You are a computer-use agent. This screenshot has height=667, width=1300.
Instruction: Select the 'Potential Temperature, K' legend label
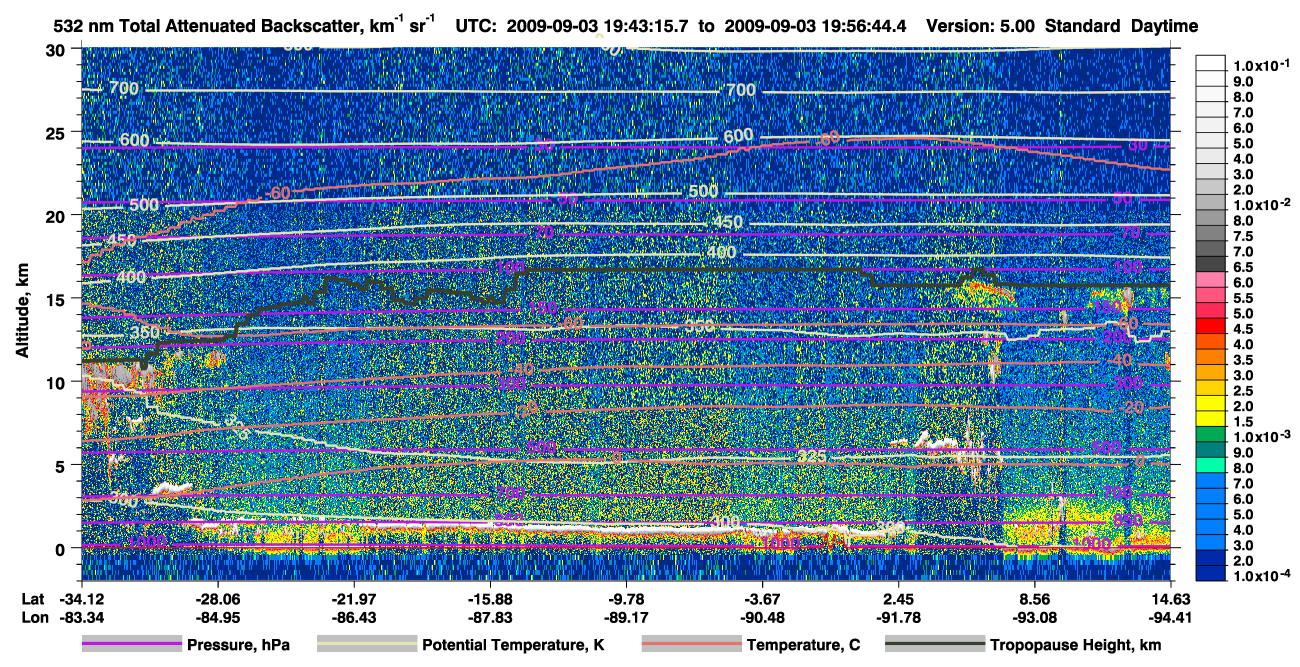coord(513,646)
